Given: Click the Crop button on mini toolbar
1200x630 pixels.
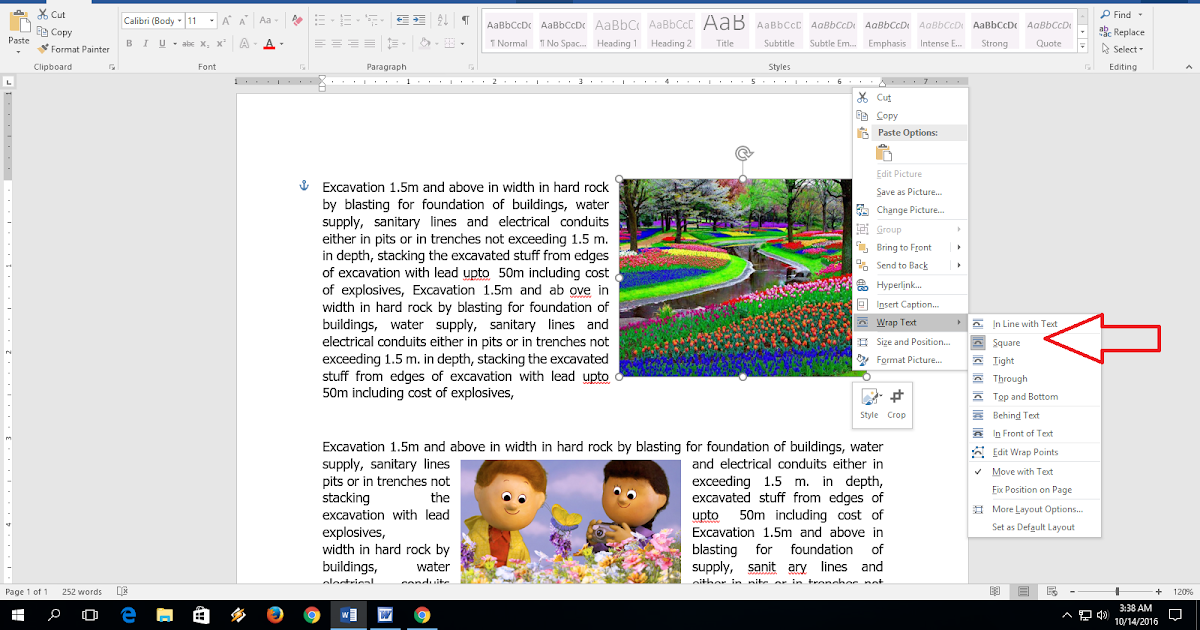Looking at the screenshot, I should [897, 404].
